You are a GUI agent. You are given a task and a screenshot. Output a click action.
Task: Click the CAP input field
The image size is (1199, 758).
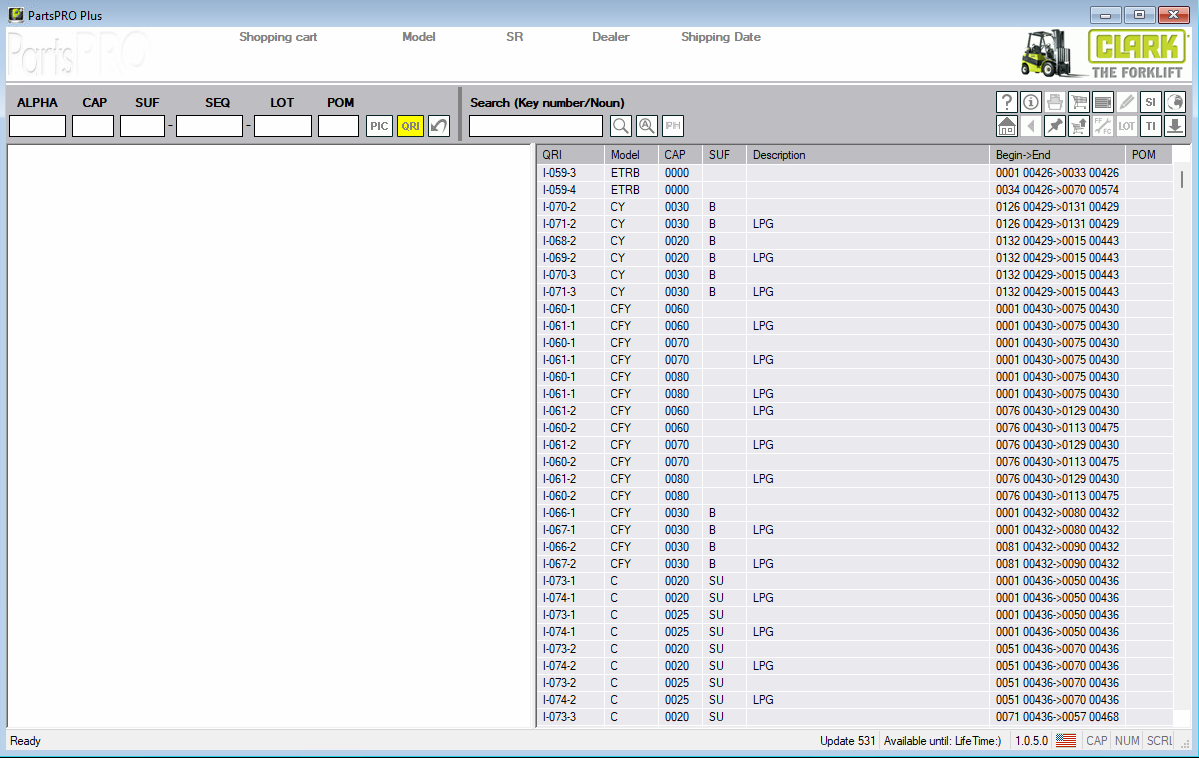point(93,126)
